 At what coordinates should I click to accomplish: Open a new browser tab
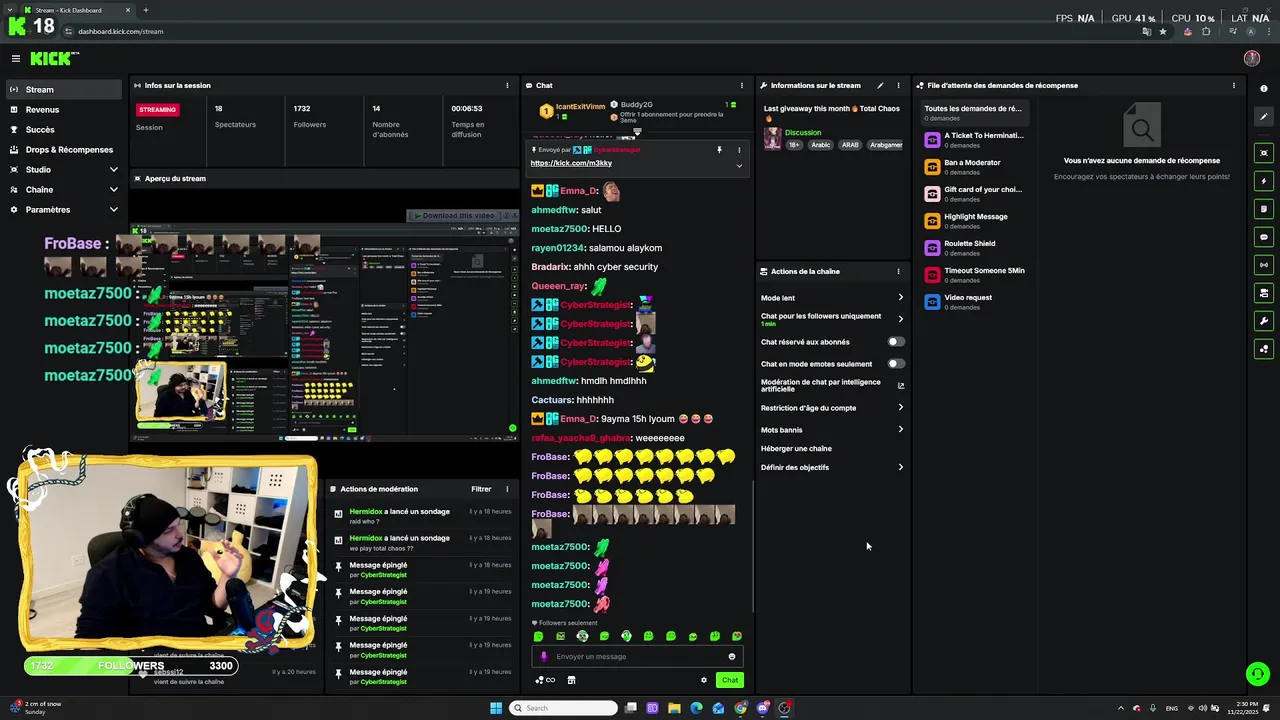[x=146, y=10]
